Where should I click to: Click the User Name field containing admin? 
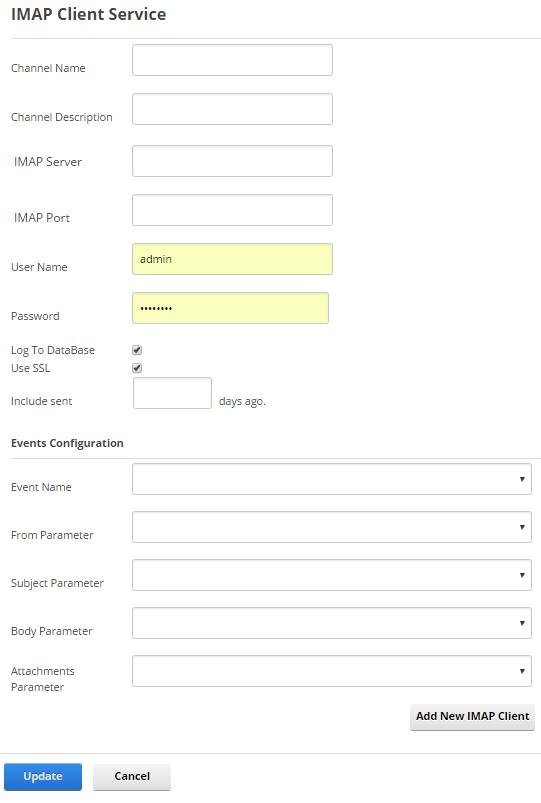232,259
